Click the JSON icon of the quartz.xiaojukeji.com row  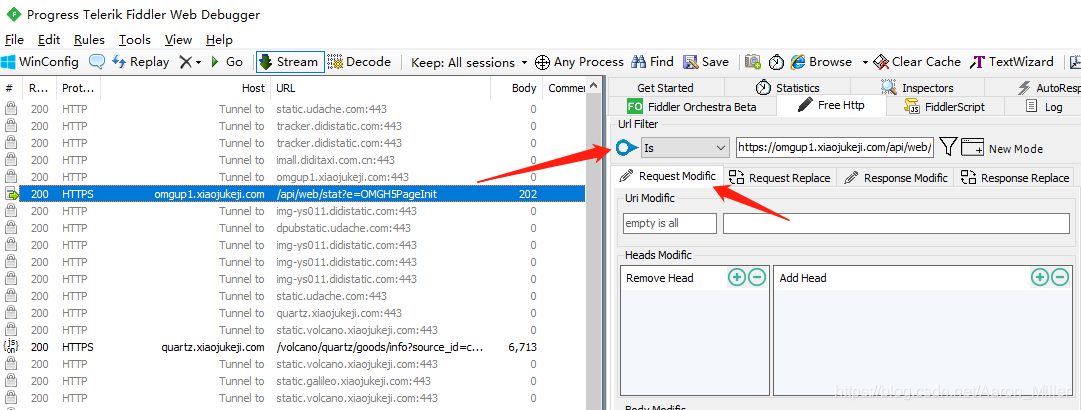pos(10,347)
